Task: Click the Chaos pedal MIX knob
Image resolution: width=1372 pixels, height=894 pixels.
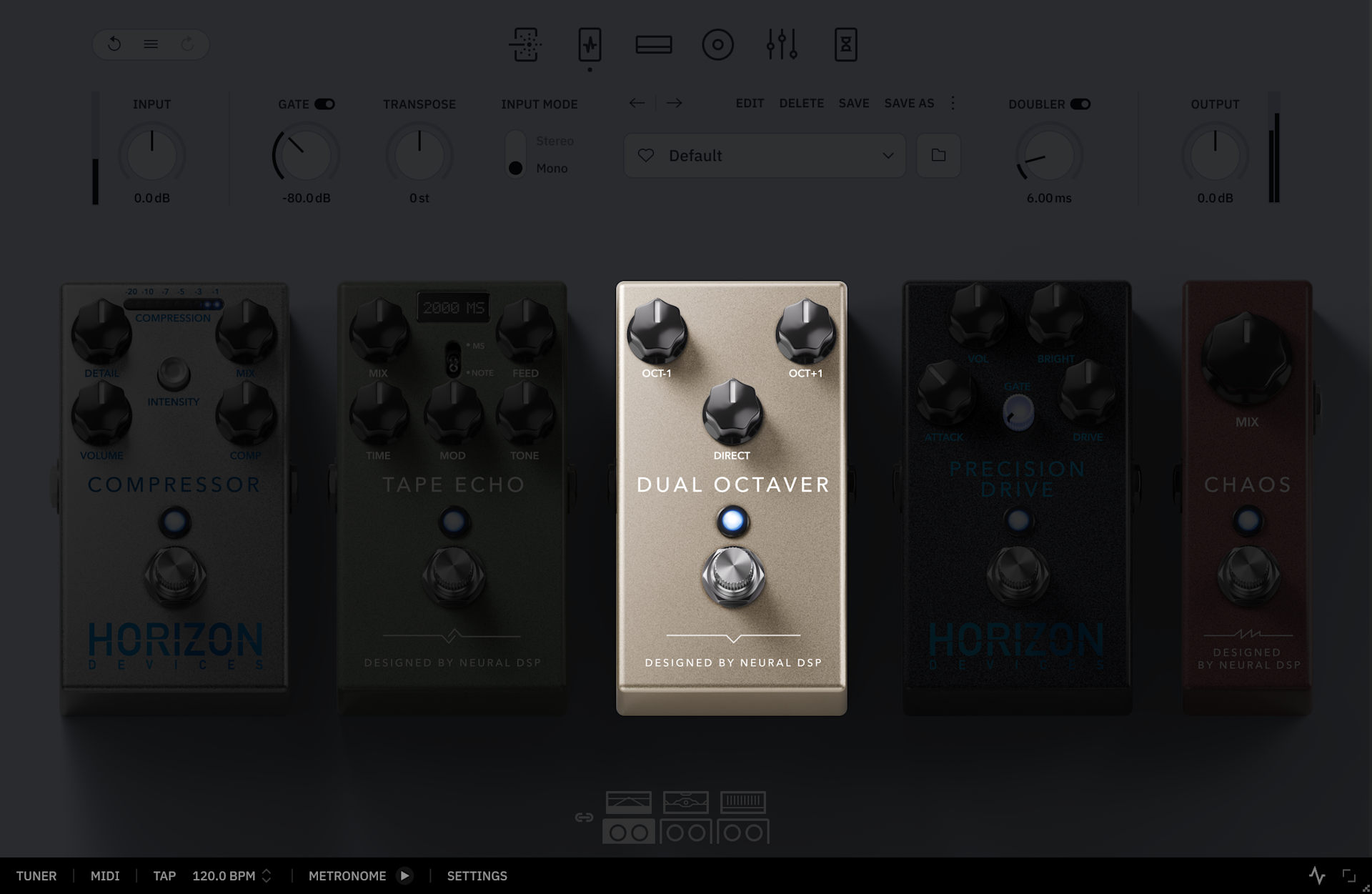Action: click(1247, 358)
